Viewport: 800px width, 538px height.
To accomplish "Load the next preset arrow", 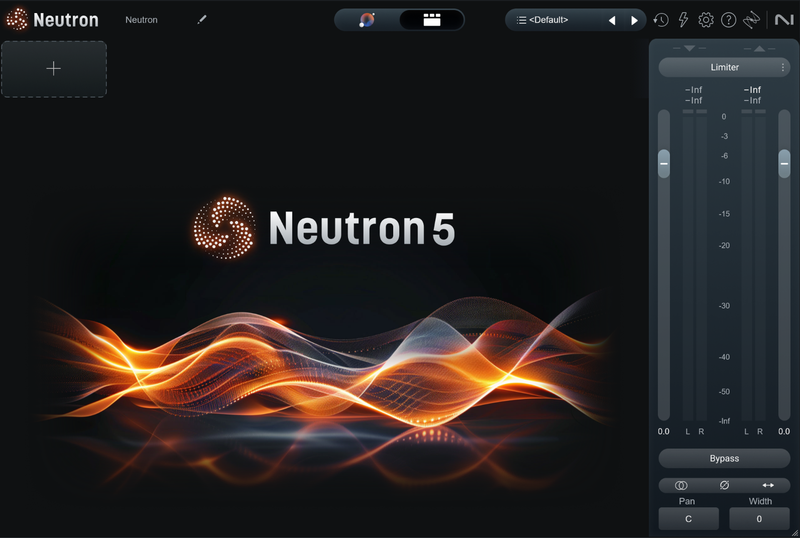I will tap(634, 20).
